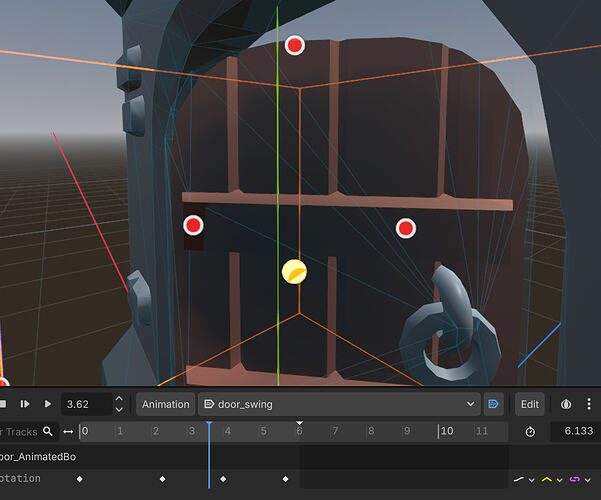601x500 pixels.
Task: Click the left red gizmo handle
Action: 193,225
